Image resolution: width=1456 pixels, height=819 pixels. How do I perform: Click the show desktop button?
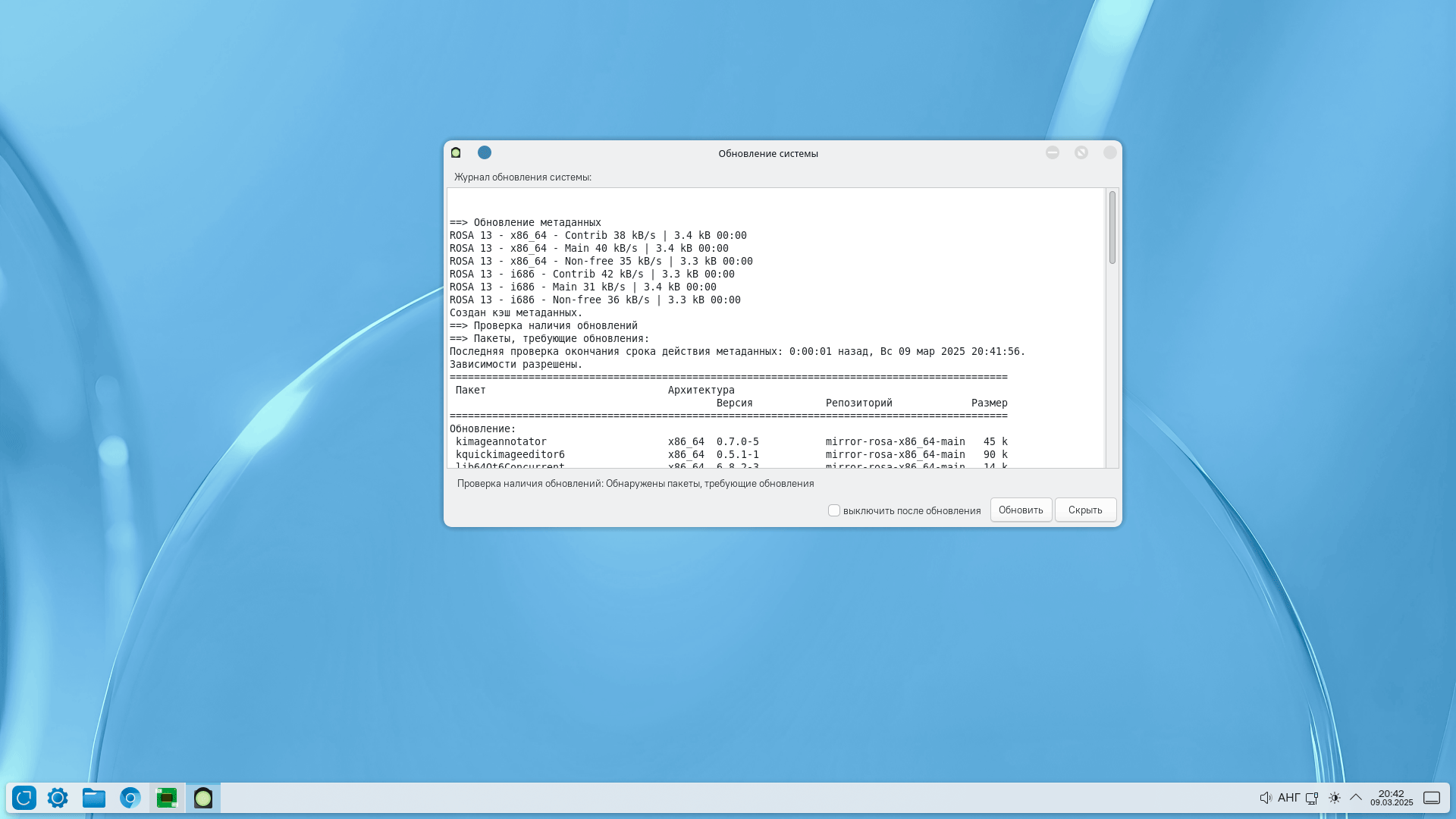pyautogui.click(x=1432, y=798)
